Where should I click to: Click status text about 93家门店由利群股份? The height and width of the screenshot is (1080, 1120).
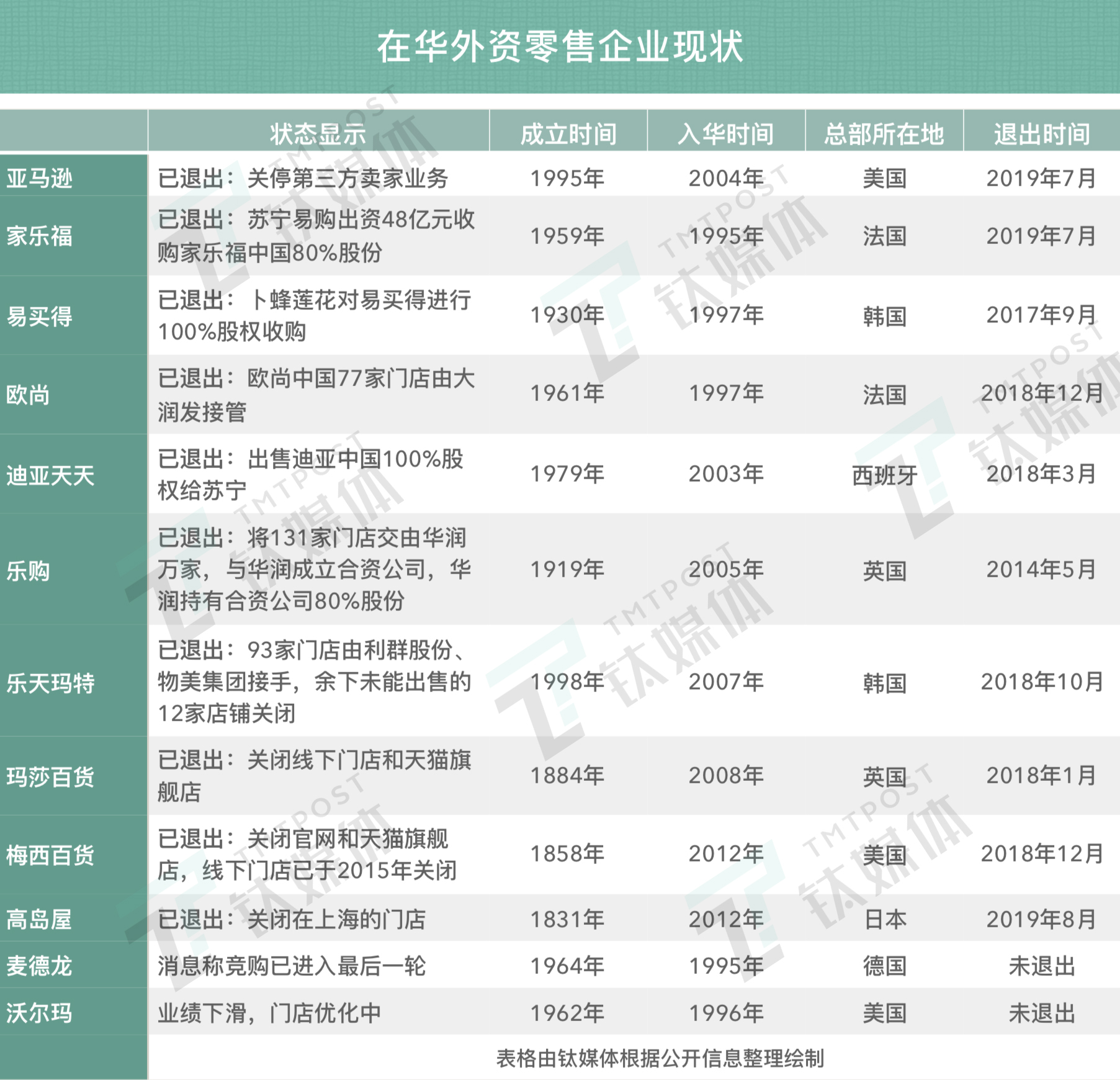[x=314, y=682]
